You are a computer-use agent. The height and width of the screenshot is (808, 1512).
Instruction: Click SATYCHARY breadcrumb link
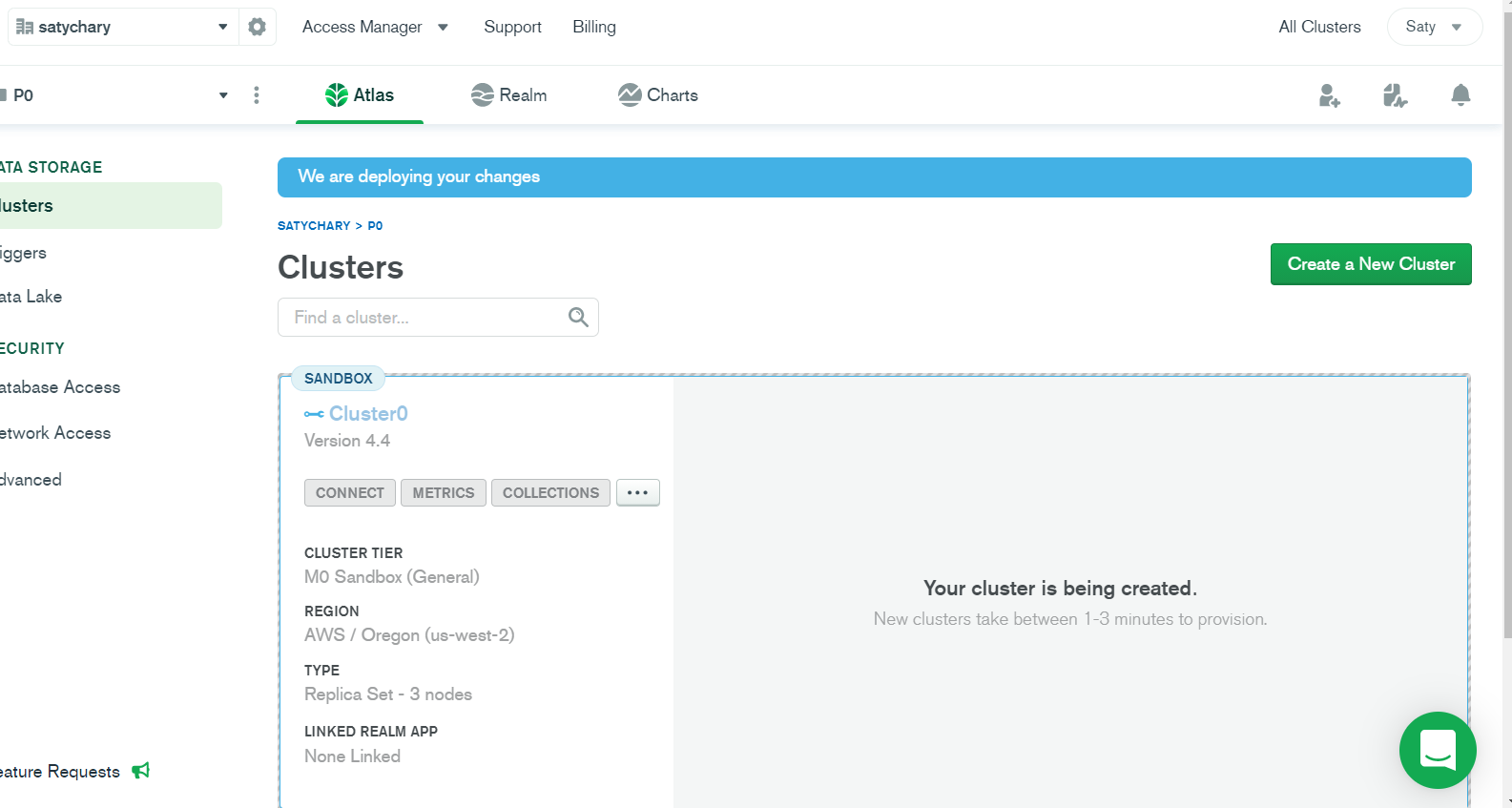coord(314,226)
